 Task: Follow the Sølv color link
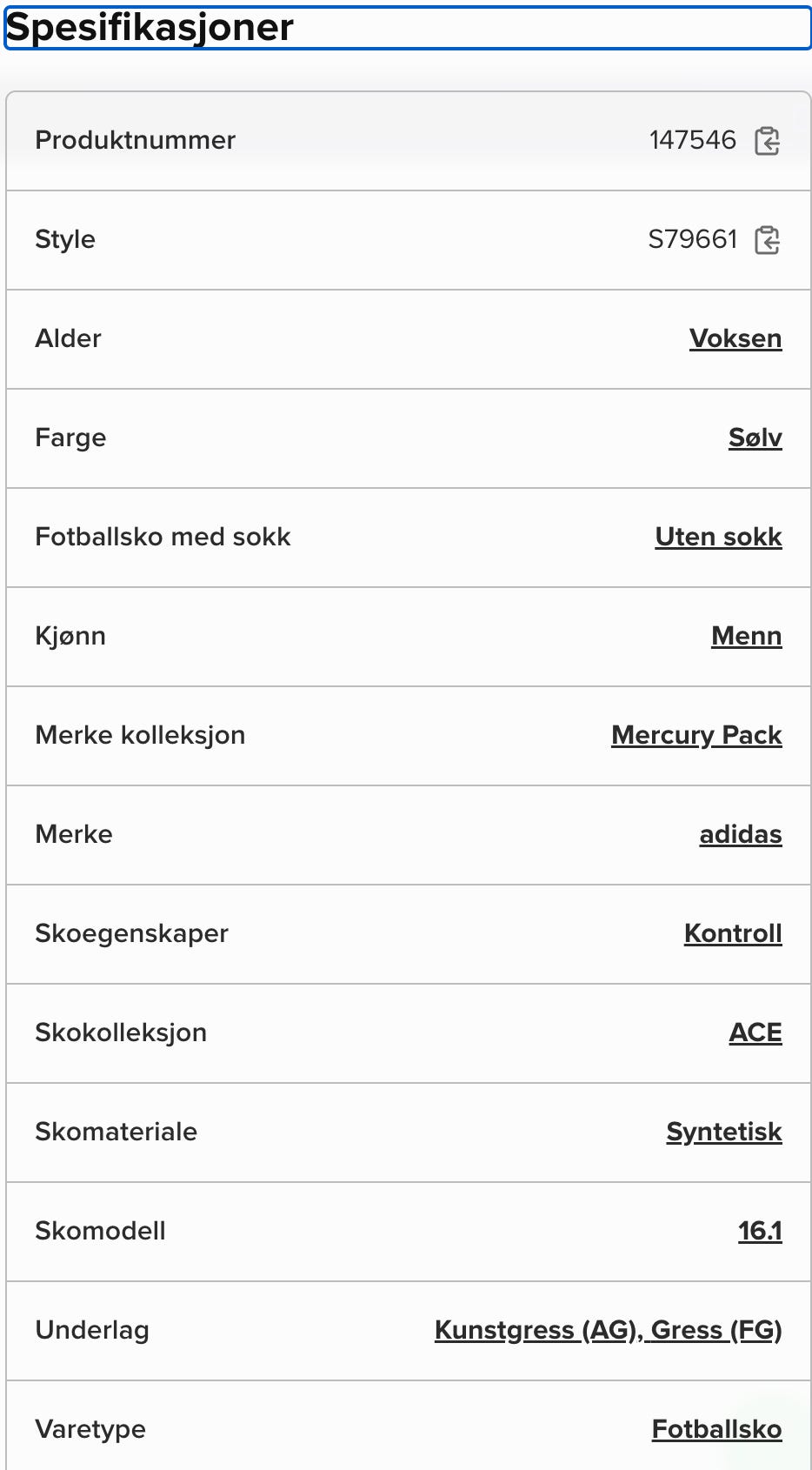755,438
